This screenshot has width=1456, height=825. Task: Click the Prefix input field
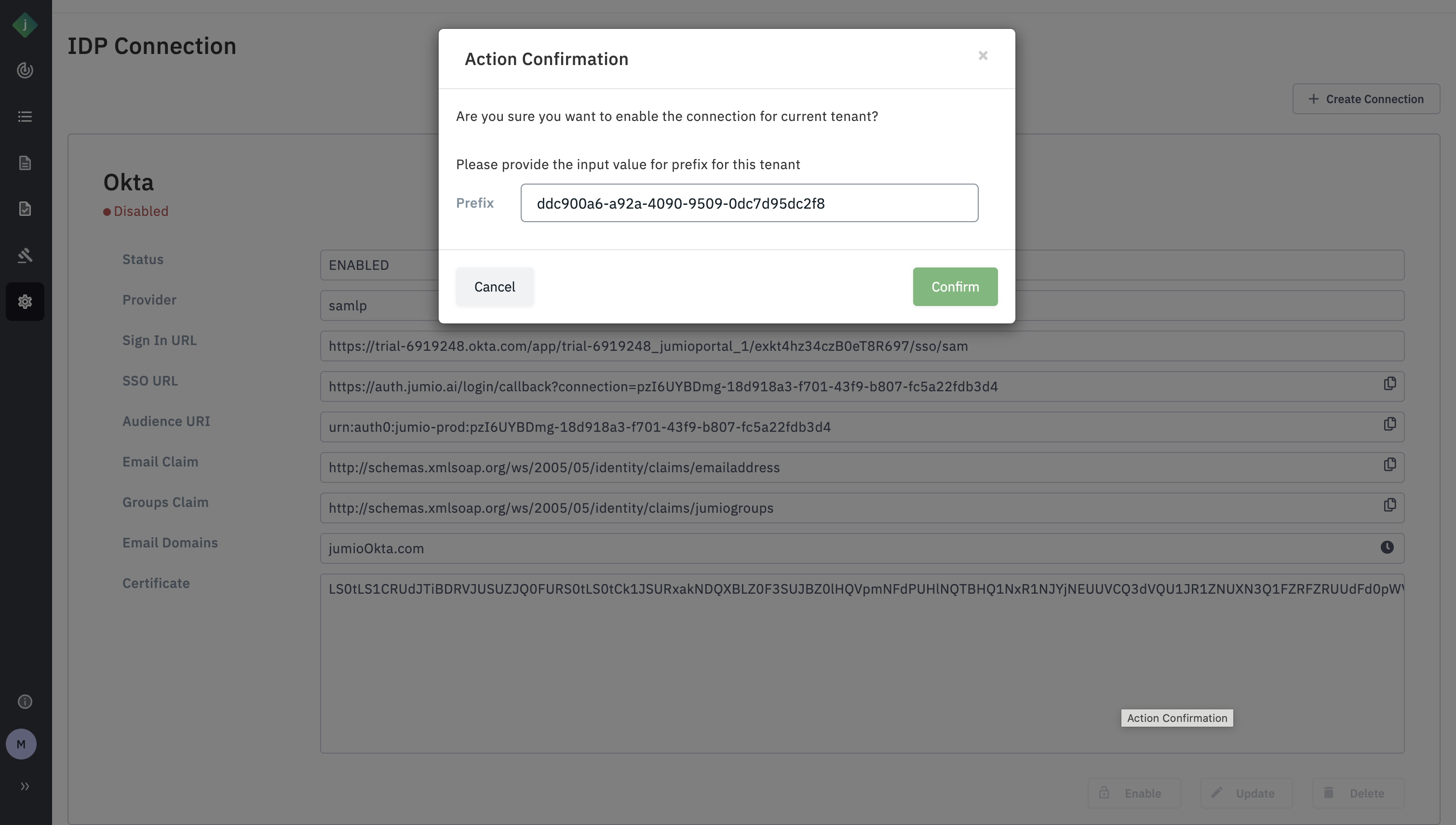coord(749,203)
